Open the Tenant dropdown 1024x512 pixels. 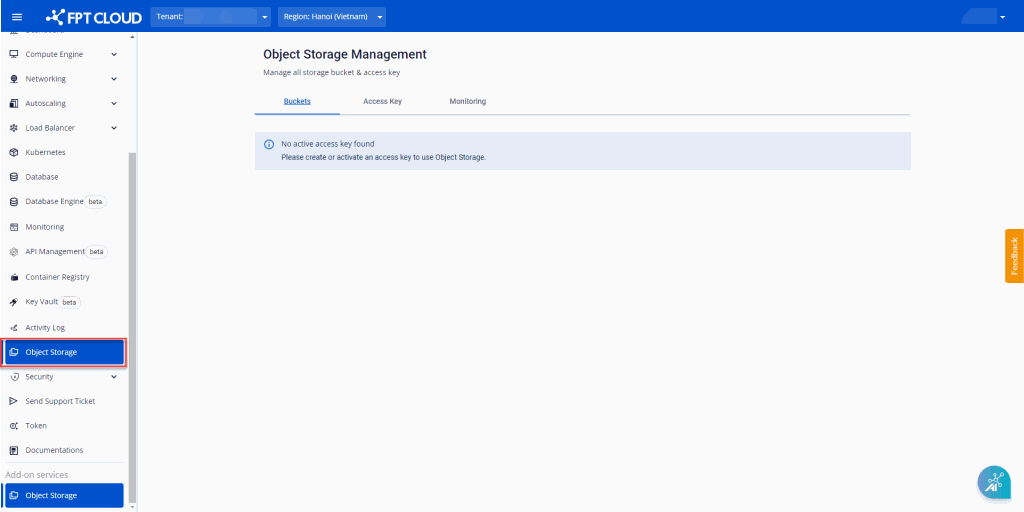(x=210, y=17)
